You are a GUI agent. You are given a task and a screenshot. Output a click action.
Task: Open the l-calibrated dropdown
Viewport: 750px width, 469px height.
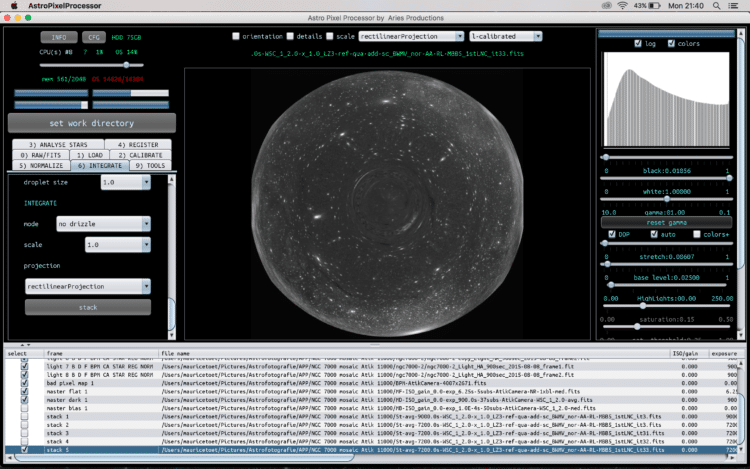click(506, 36)
